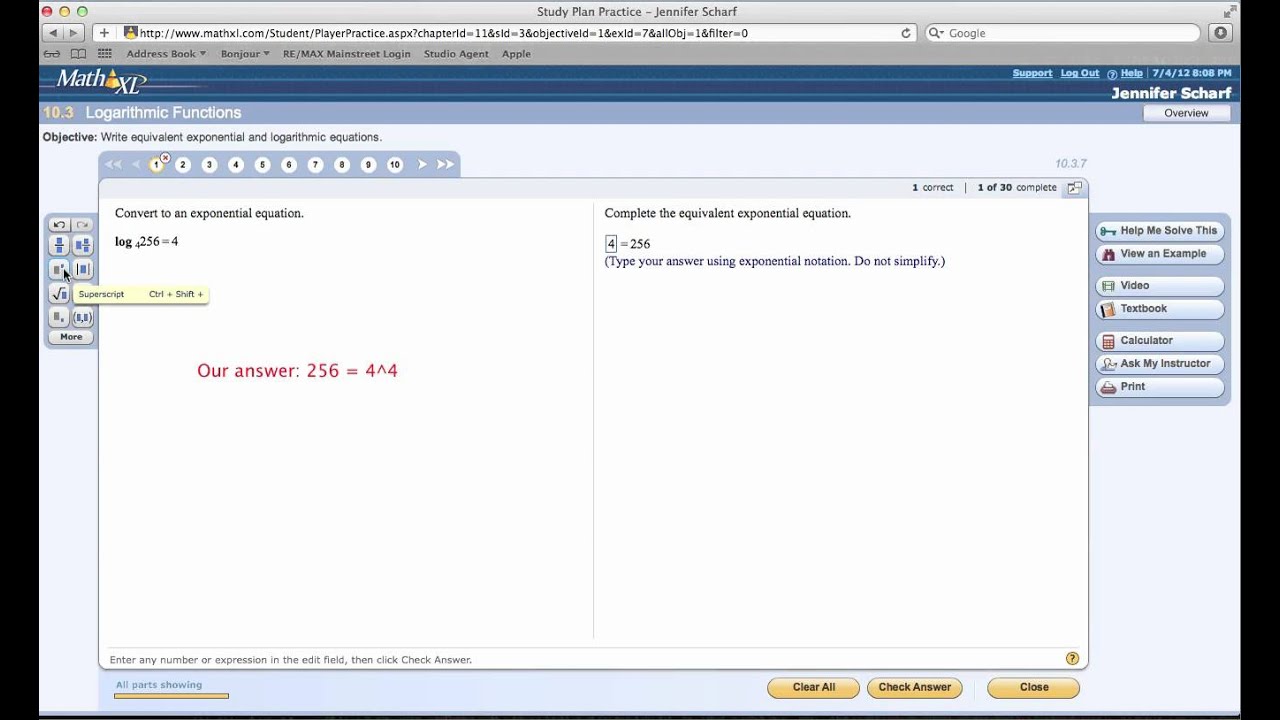Insert a mixed number template
This screenshot has width=1280, height=720.
pos(83,245)
